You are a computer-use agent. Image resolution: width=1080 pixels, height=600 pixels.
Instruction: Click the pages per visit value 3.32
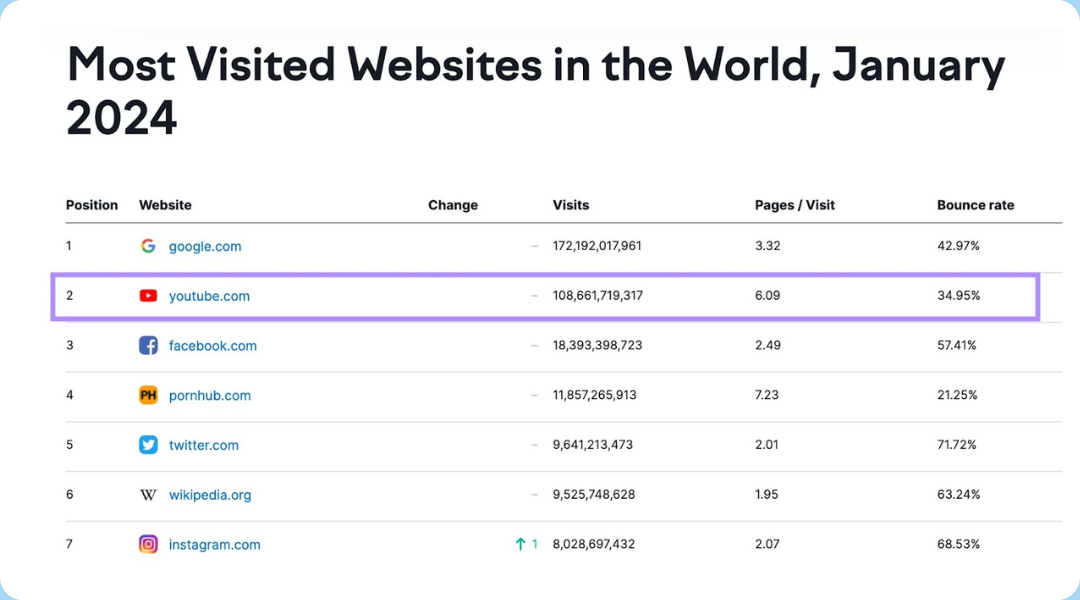[768, 246]
